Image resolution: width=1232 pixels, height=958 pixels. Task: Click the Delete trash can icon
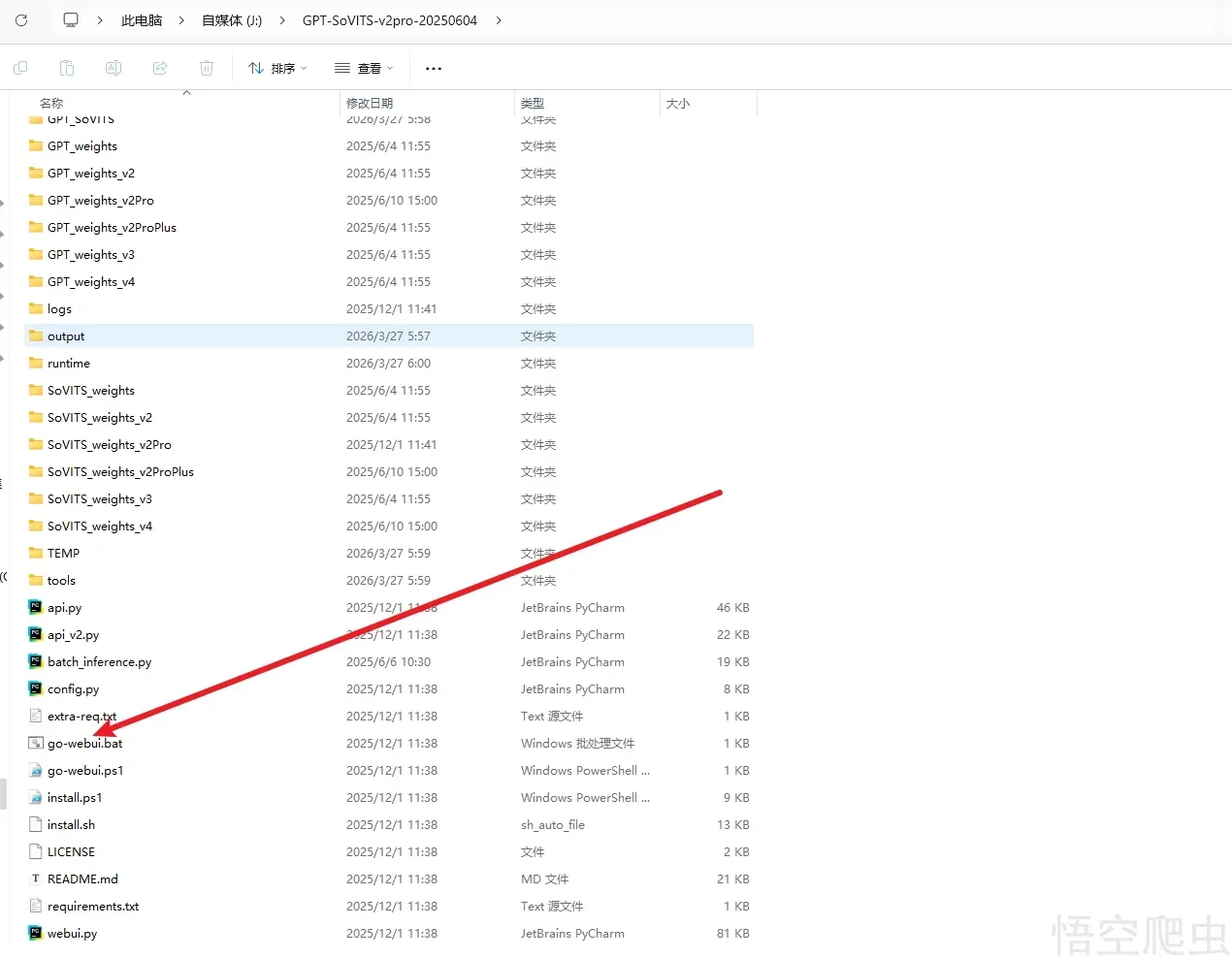pos(207,68)
